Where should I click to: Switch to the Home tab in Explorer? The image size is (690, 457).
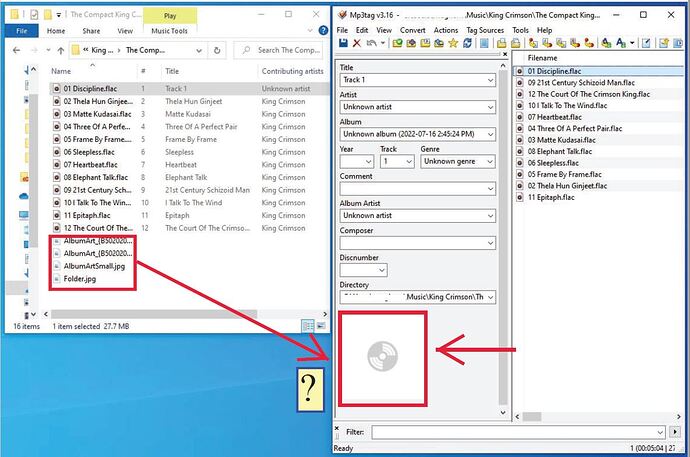pyautogui.click(x=56, y=31)
